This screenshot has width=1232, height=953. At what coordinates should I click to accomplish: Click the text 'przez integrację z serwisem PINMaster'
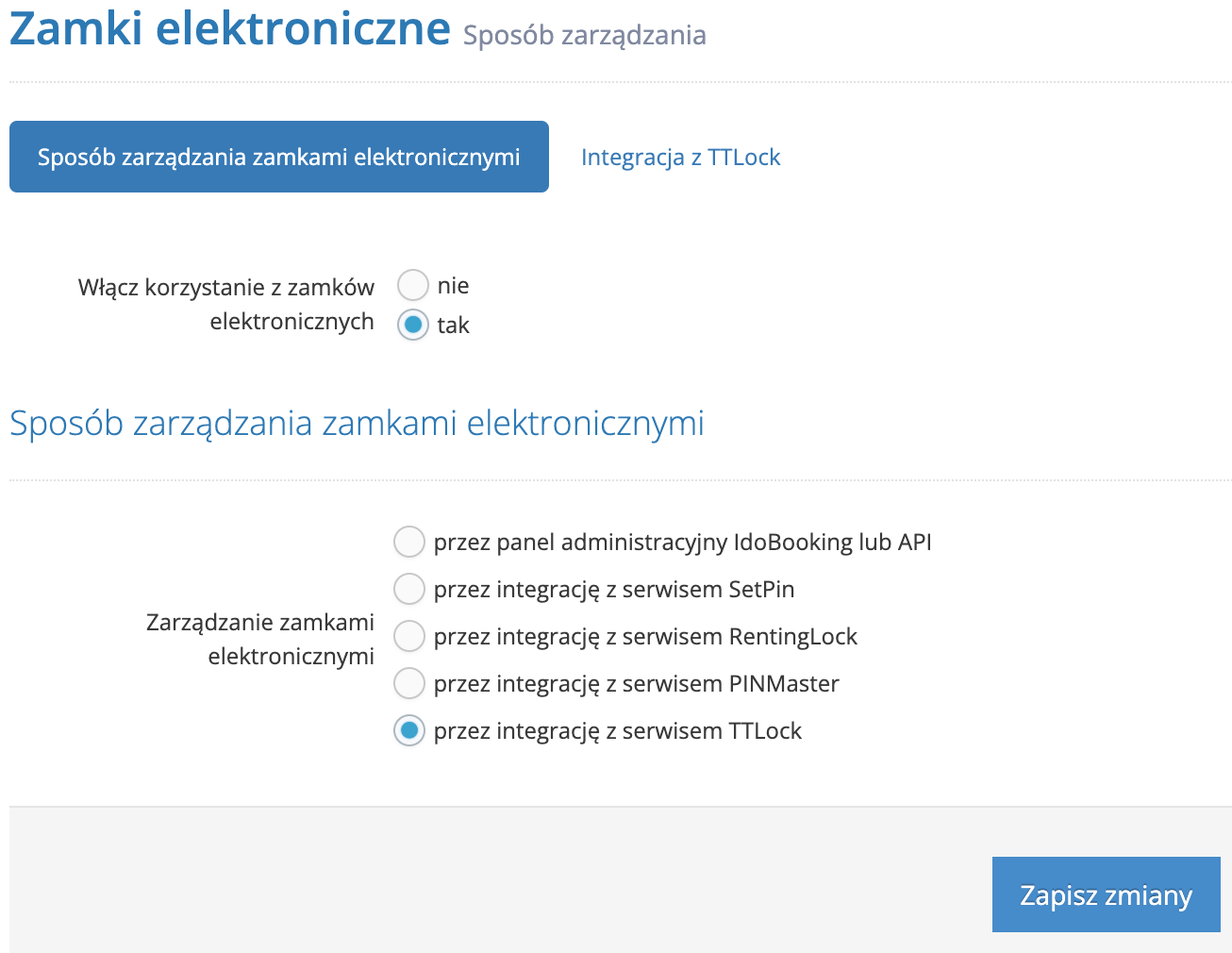636,683
